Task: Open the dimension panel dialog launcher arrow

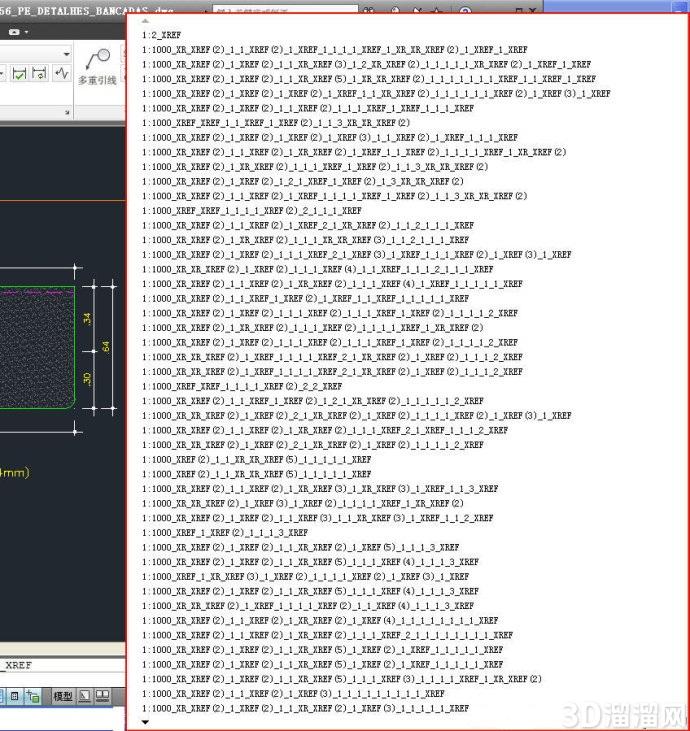Action: pyautogui.click(x=67, y=112)
